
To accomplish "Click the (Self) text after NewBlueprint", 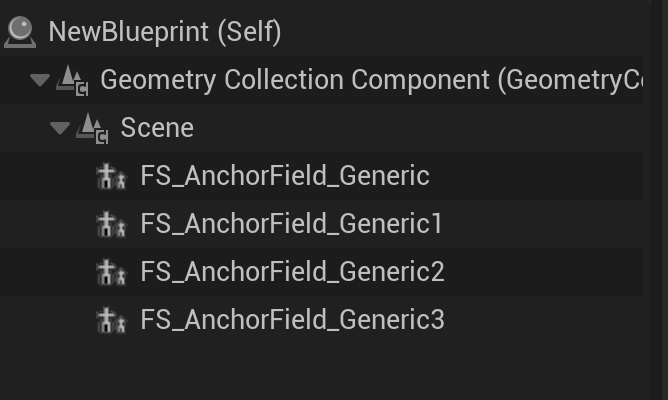I will pos(244,32).
